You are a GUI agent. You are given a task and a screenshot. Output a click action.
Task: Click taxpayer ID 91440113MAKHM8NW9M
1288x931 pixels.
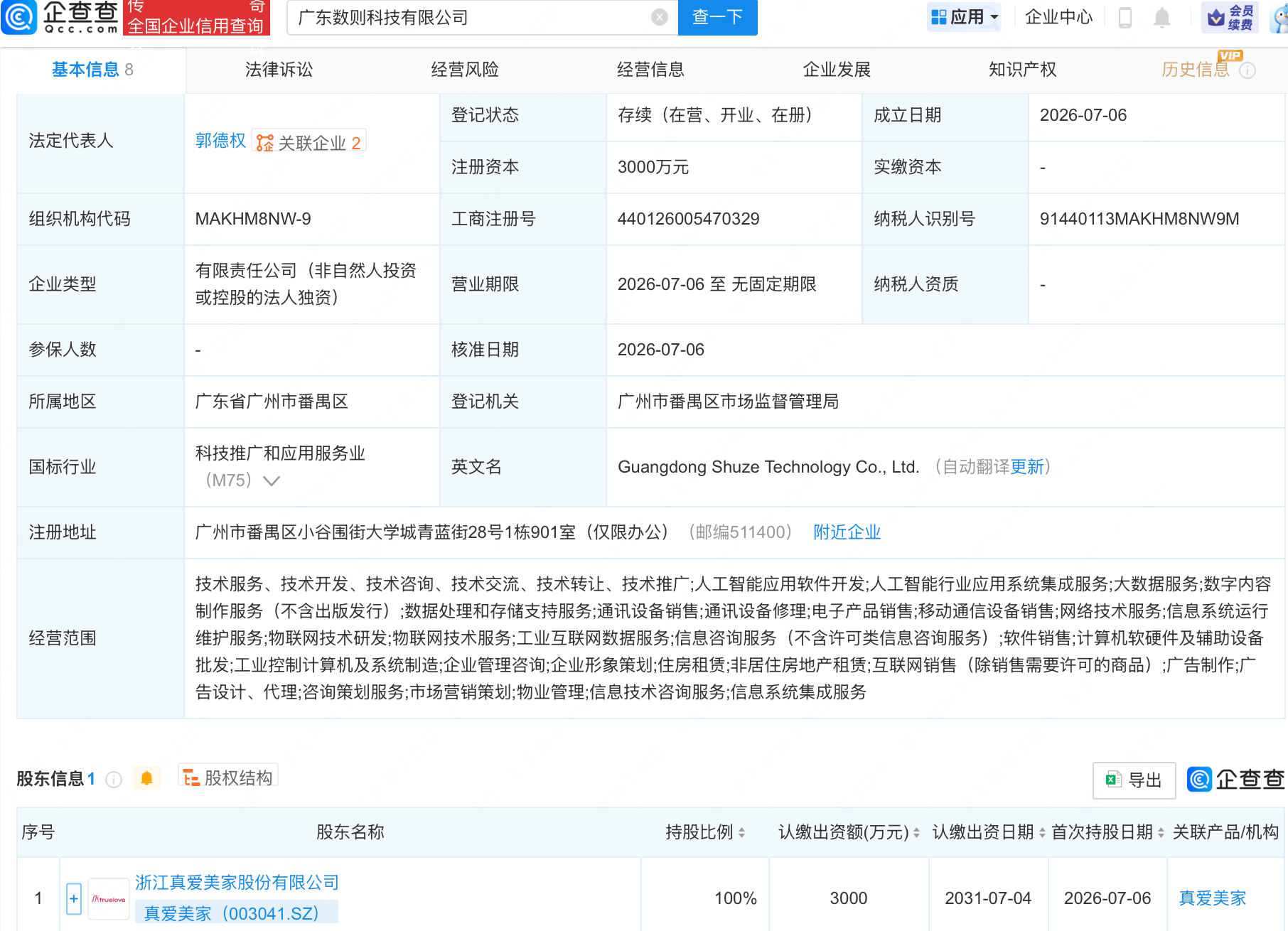point(1139,219)
